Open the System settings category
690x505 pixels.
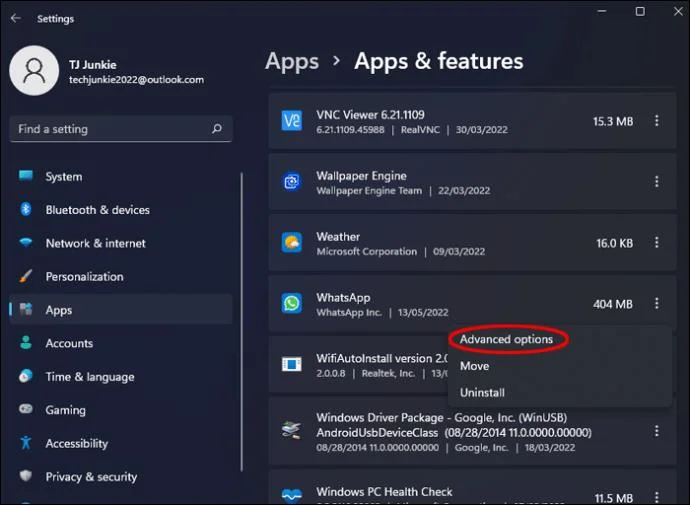pos(121,176)
